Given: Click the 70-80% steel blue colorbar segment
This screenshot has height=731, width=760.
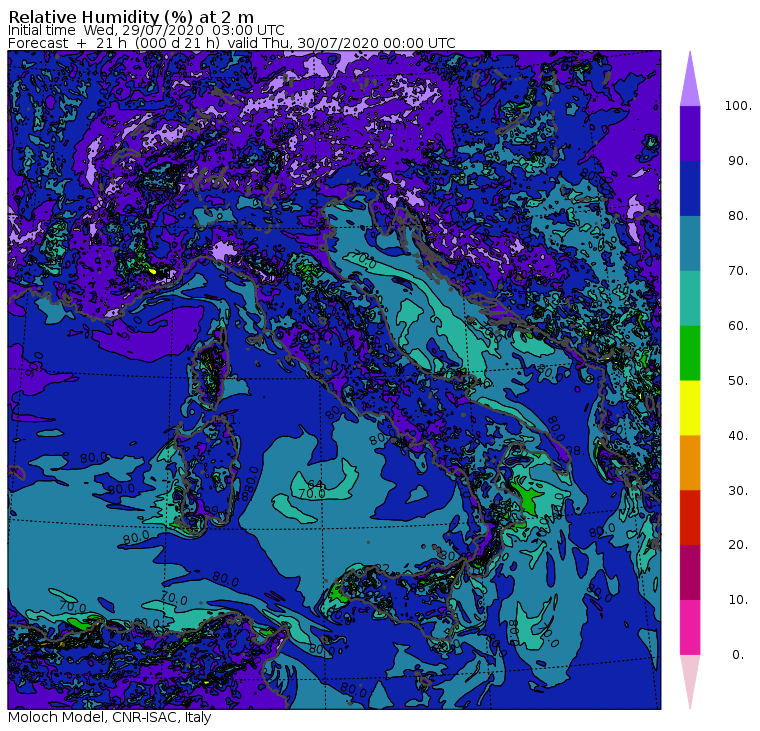Looking at the screenshot, I should (x=690, y=243).
